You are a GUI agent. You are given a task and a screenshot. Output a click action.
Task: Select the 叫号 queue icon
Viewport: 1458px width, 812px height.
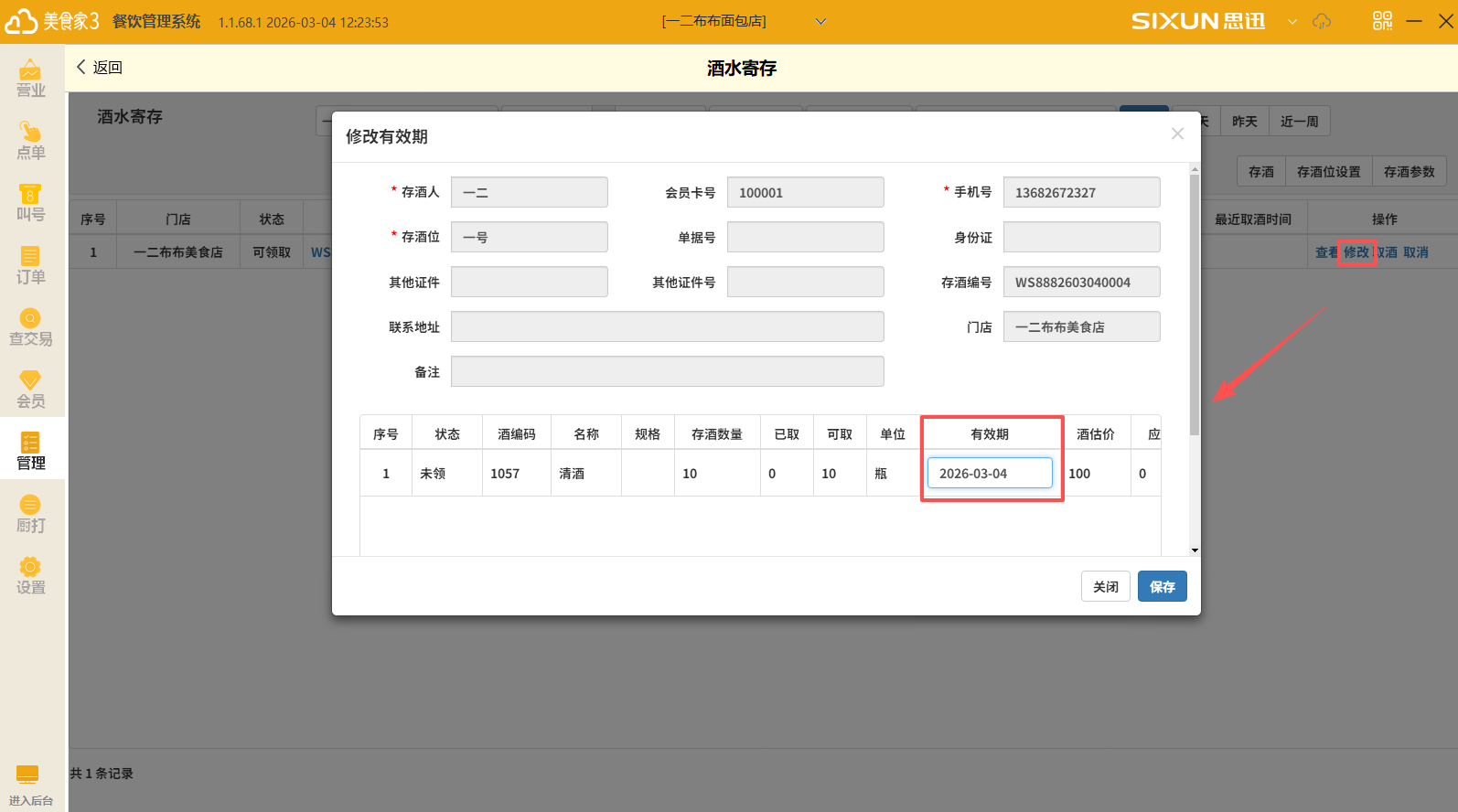coord(30,202)
